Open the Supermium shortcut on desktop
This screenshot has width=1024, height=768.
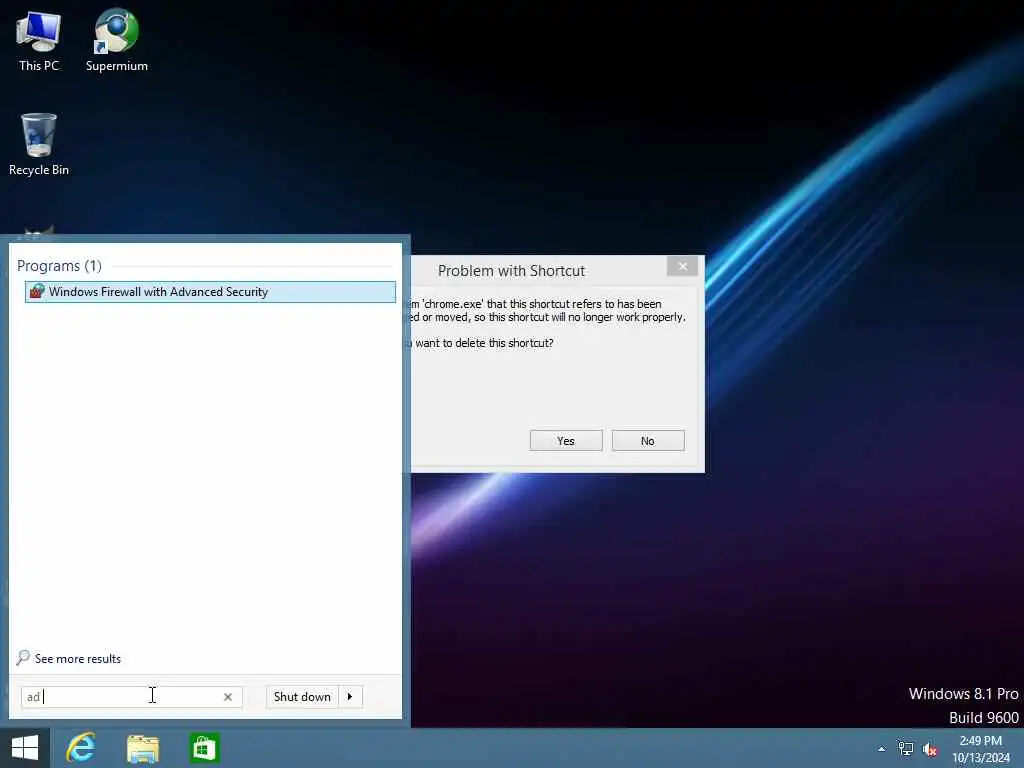click(x=116, y=40)
